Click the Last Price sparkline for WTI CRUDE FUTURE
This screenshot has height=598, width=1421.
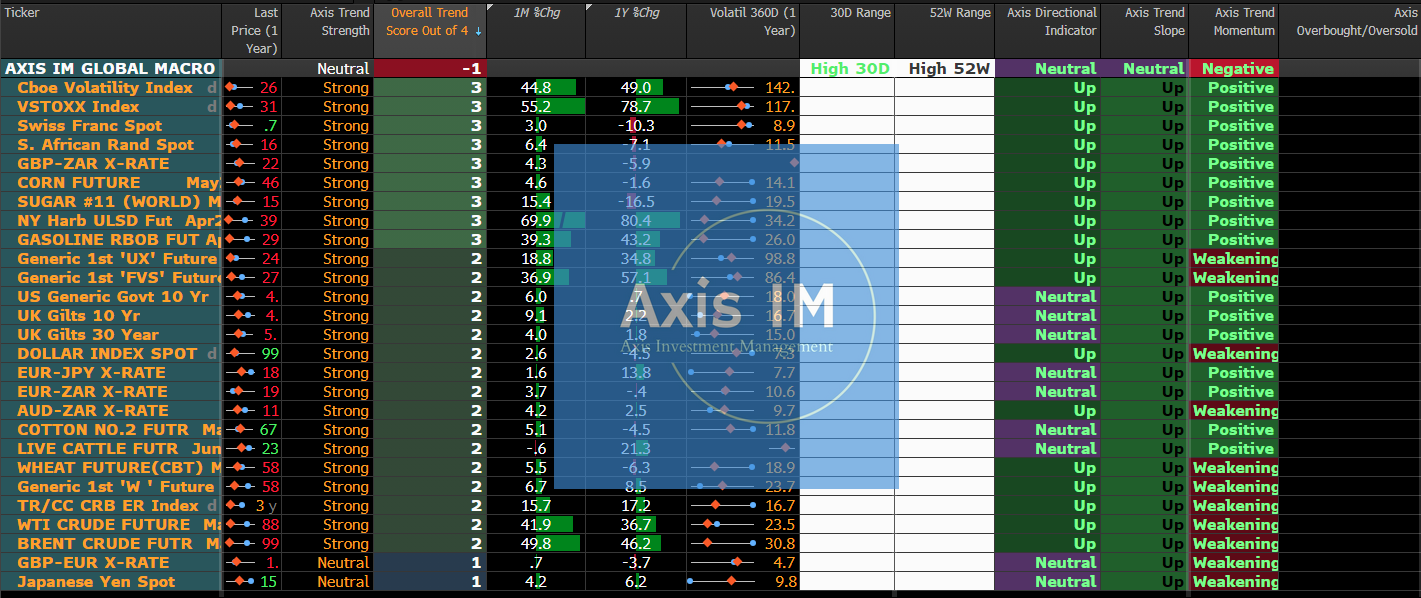coord(239,525)
